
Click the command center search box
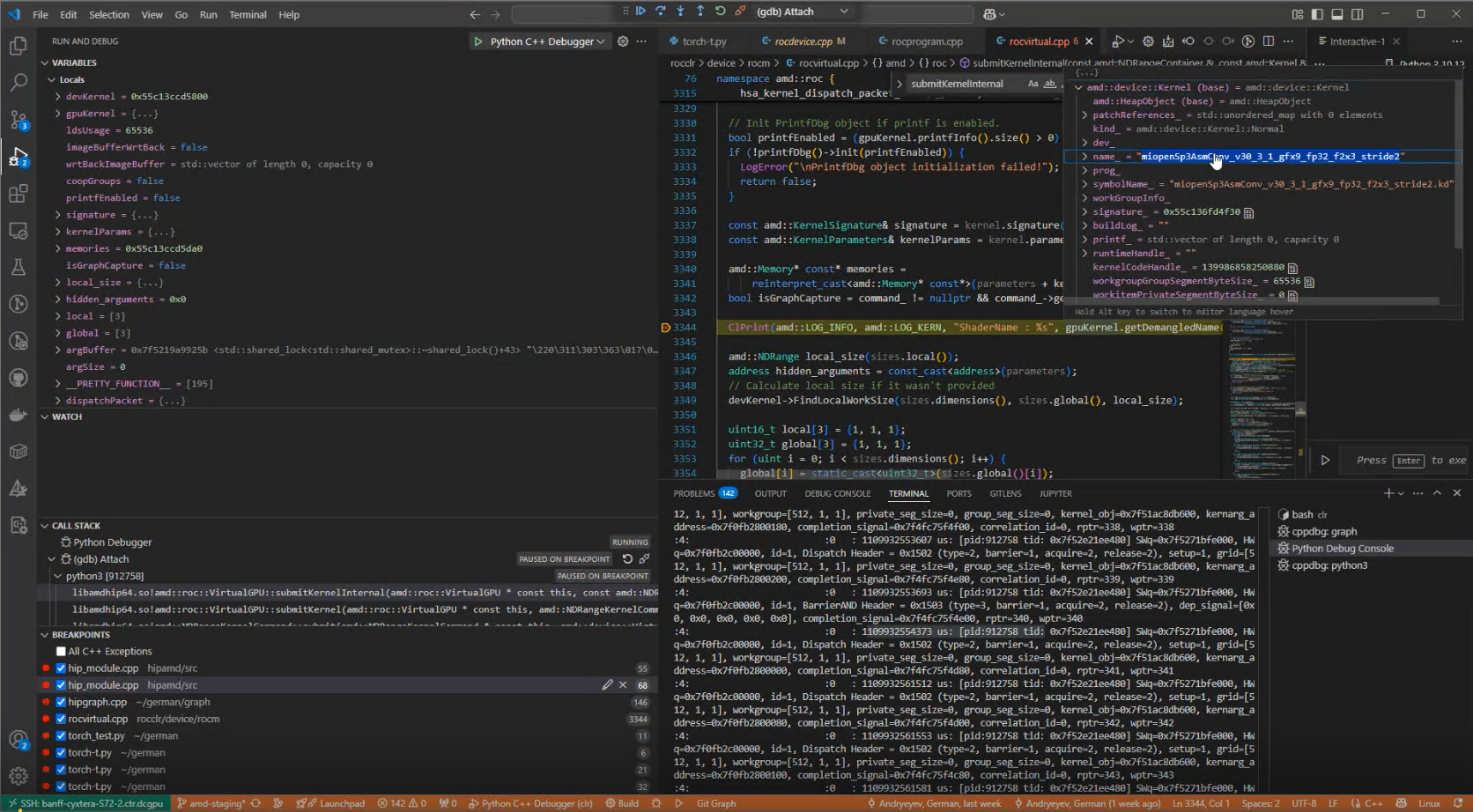tap(564, 14)
